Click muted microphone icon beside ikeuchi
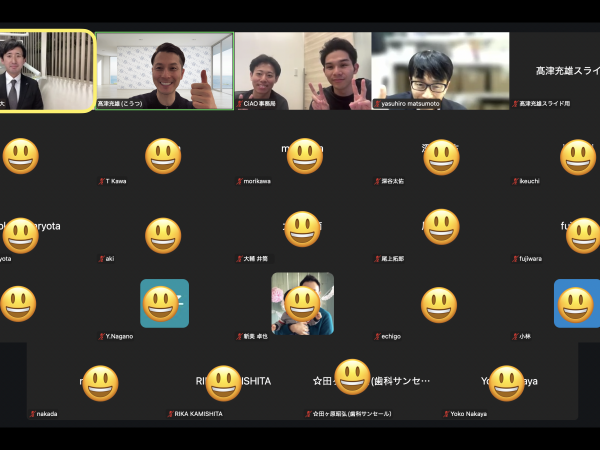The height and width of the screenshot is (450, 600). coord(514,181)
